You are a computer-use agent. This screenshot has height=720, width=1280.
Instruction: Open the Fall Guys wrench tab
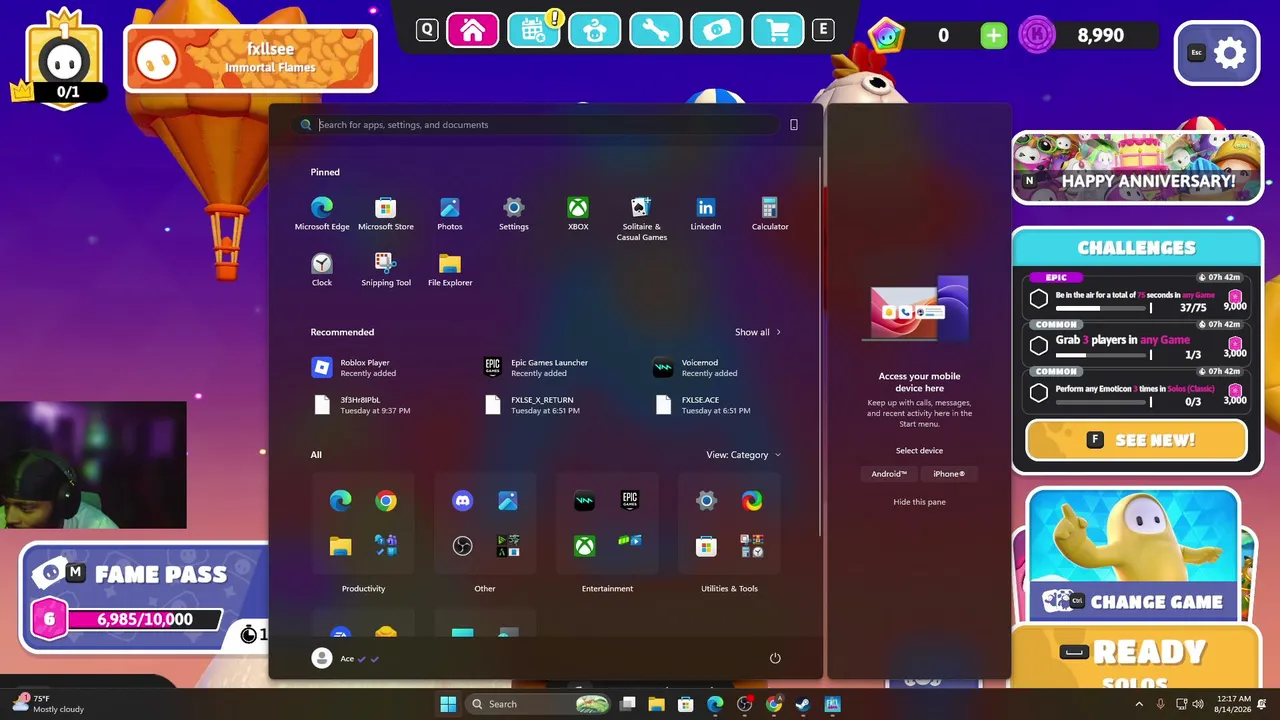[656, 30]
